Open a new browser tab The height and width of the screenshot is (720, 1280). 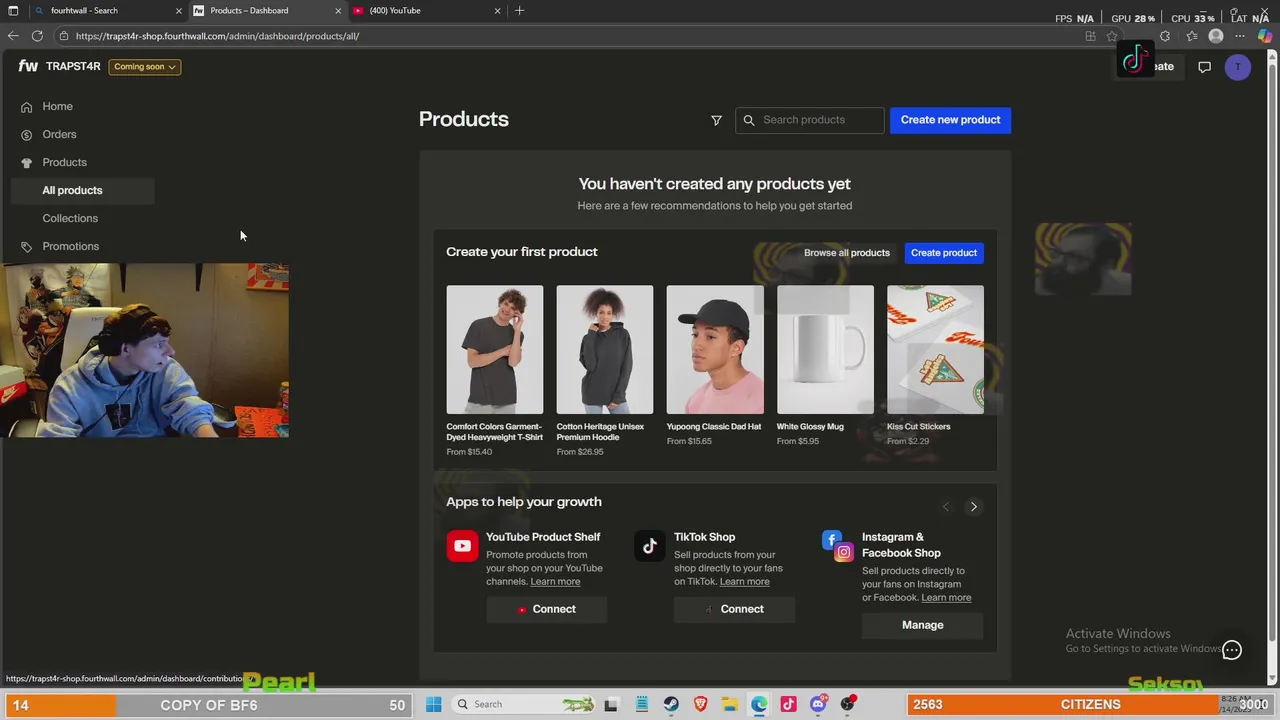[519, 10]
